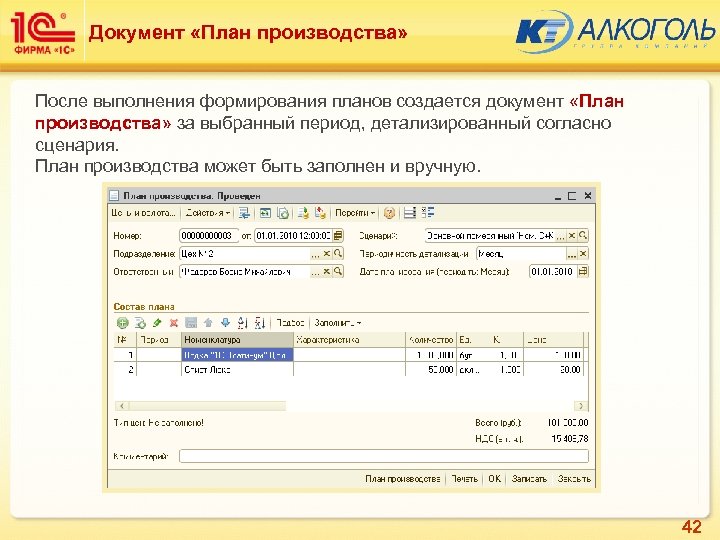Viewport: 720px width, 540px height.
Task: Click the last icon in the document toolbar
Action: tap(428, 213)
